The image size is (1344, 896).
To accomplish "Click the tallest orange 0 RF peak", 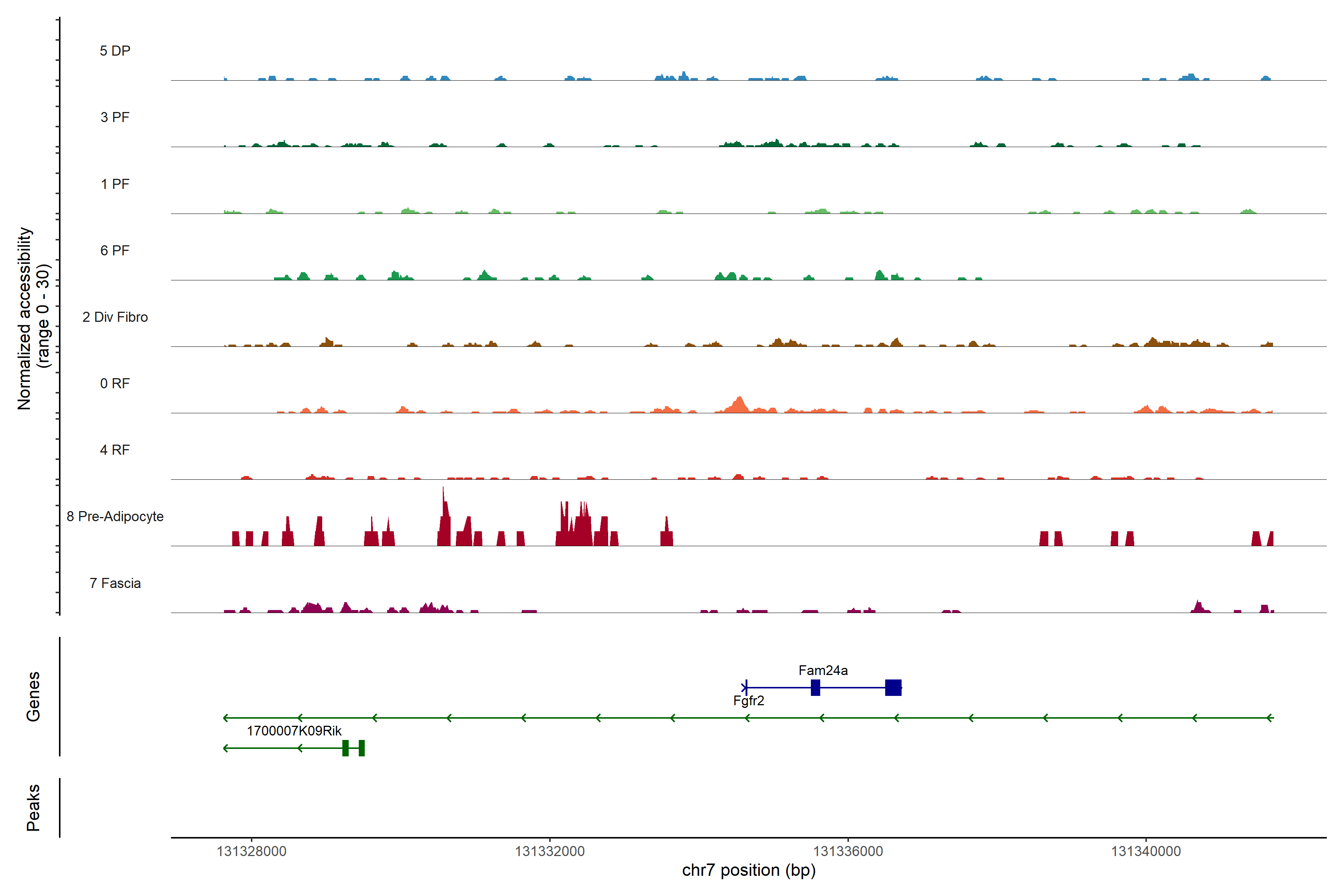I will 740,404.
